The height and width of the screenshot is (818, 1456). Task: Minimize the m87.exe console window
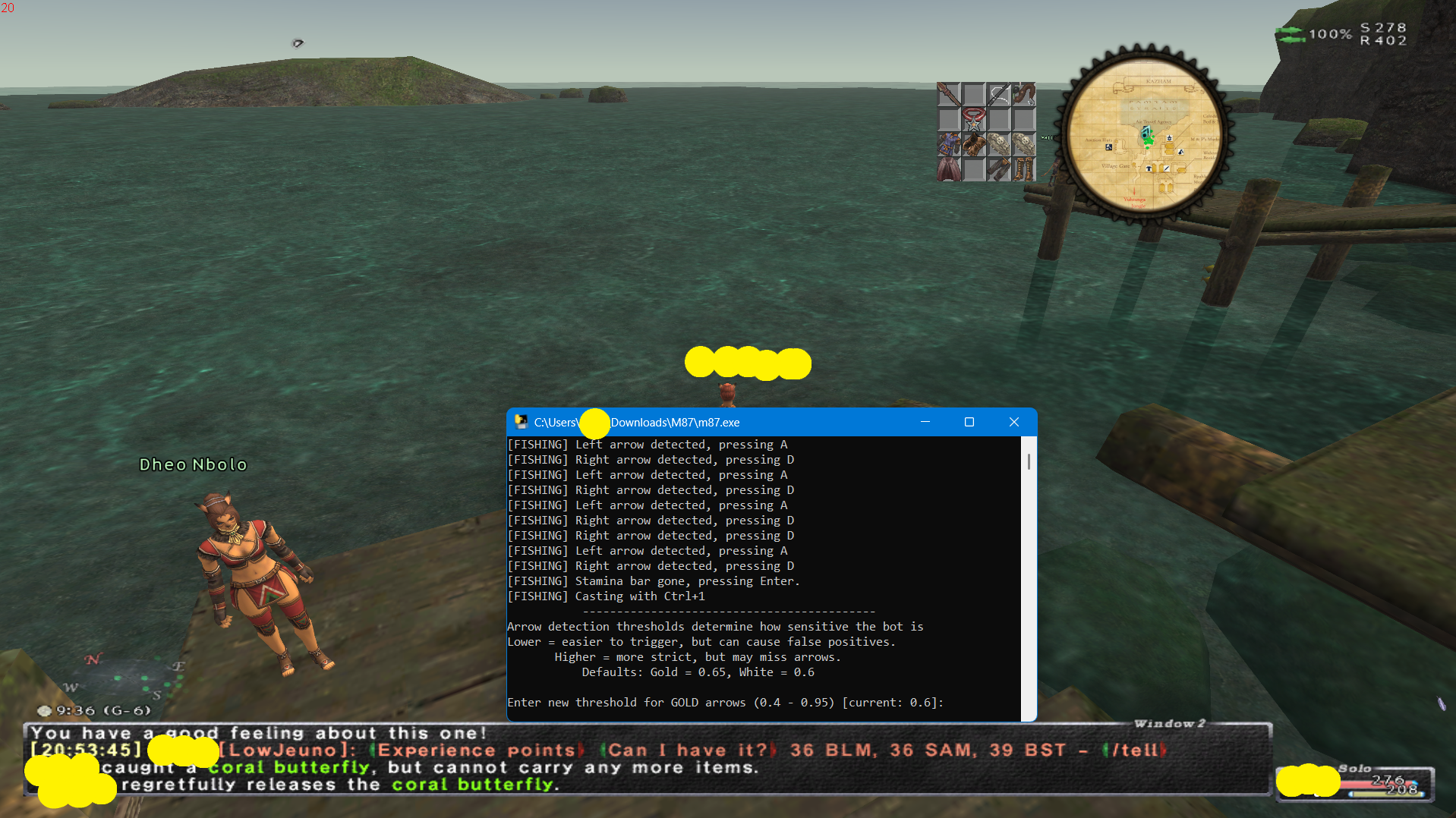(925, 422)
